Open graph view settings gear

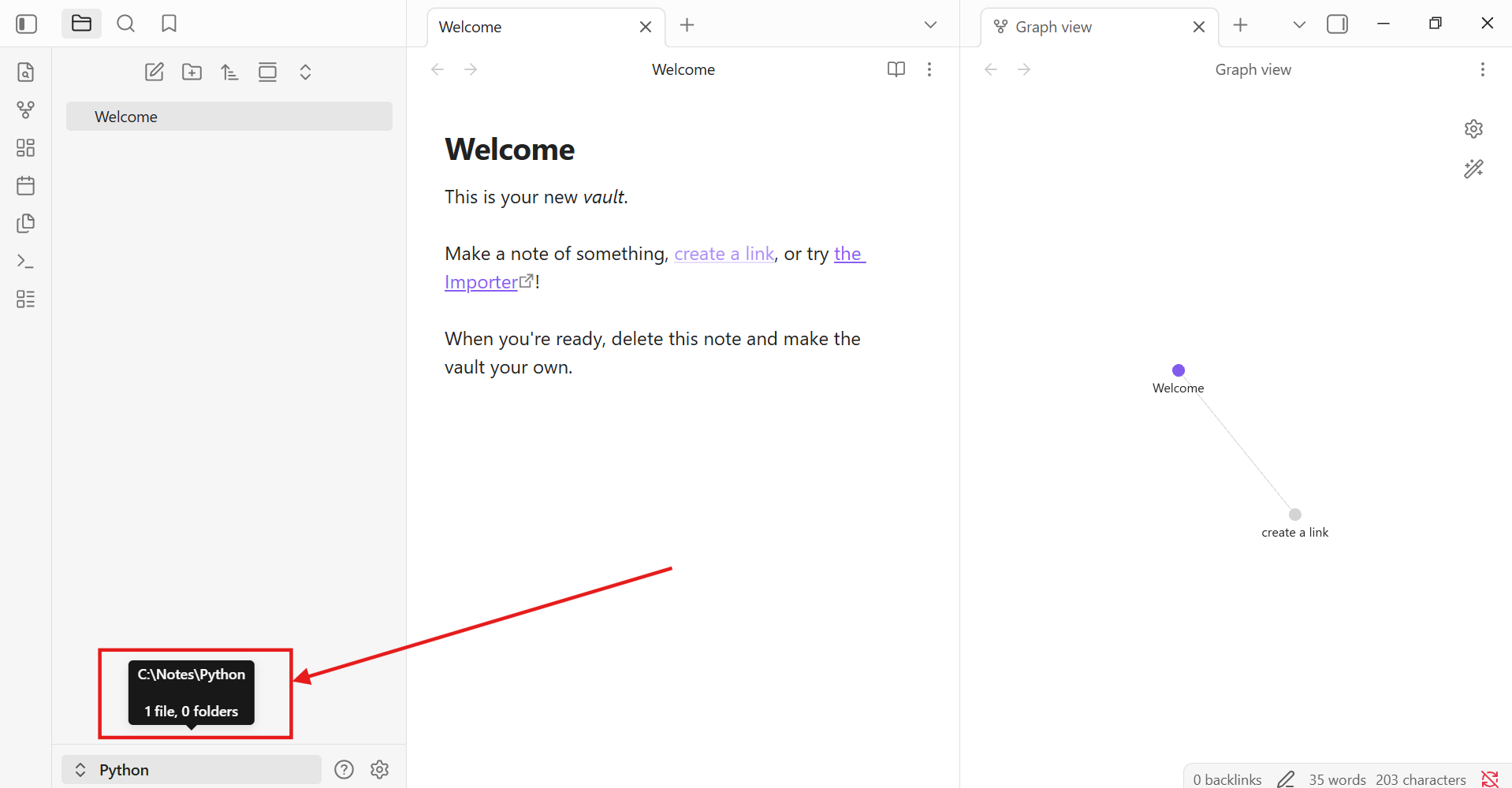[1473, 128]
